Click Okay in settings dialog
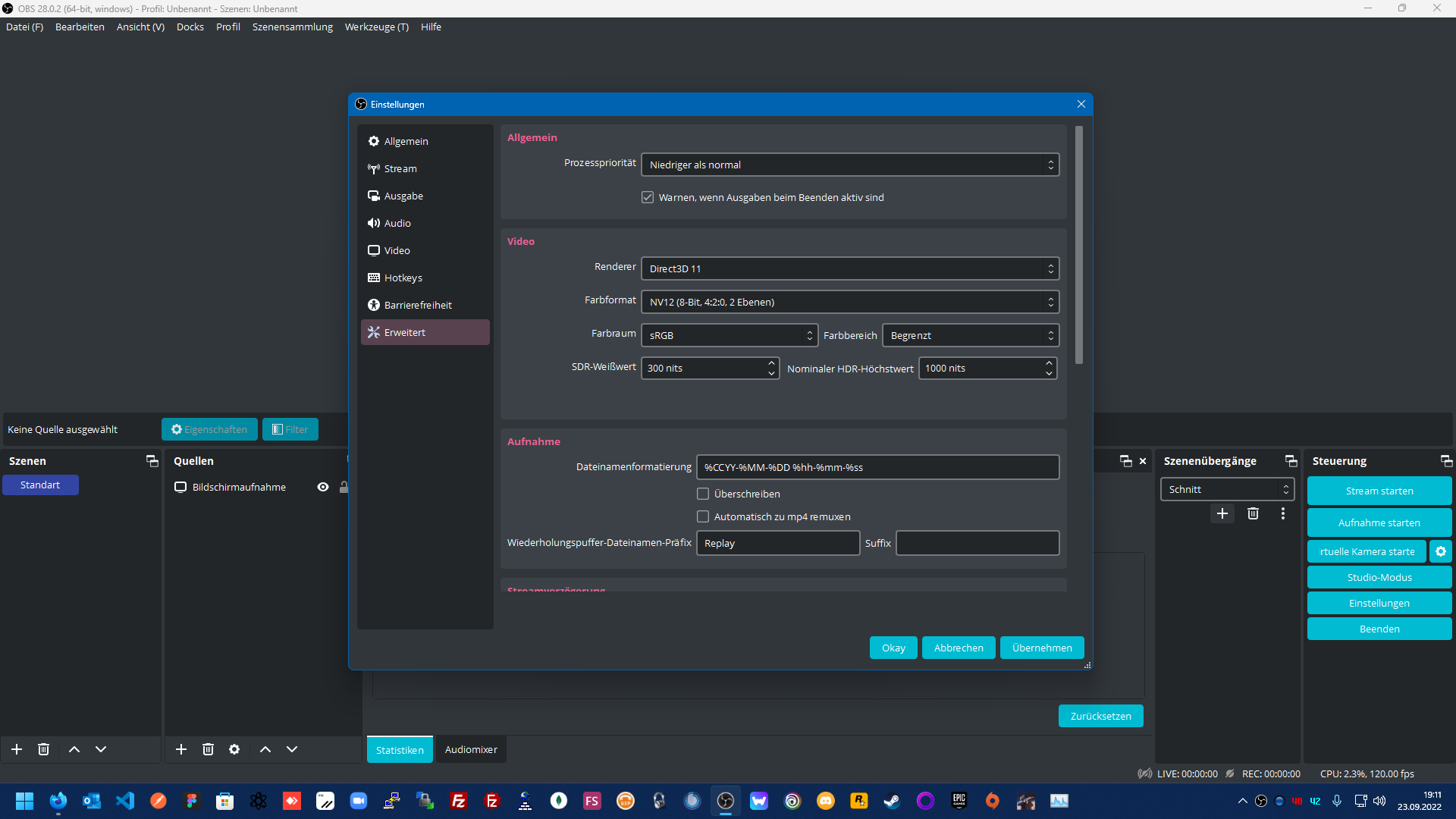Viewport: 1456px width, 819px height. click(893, 648)
